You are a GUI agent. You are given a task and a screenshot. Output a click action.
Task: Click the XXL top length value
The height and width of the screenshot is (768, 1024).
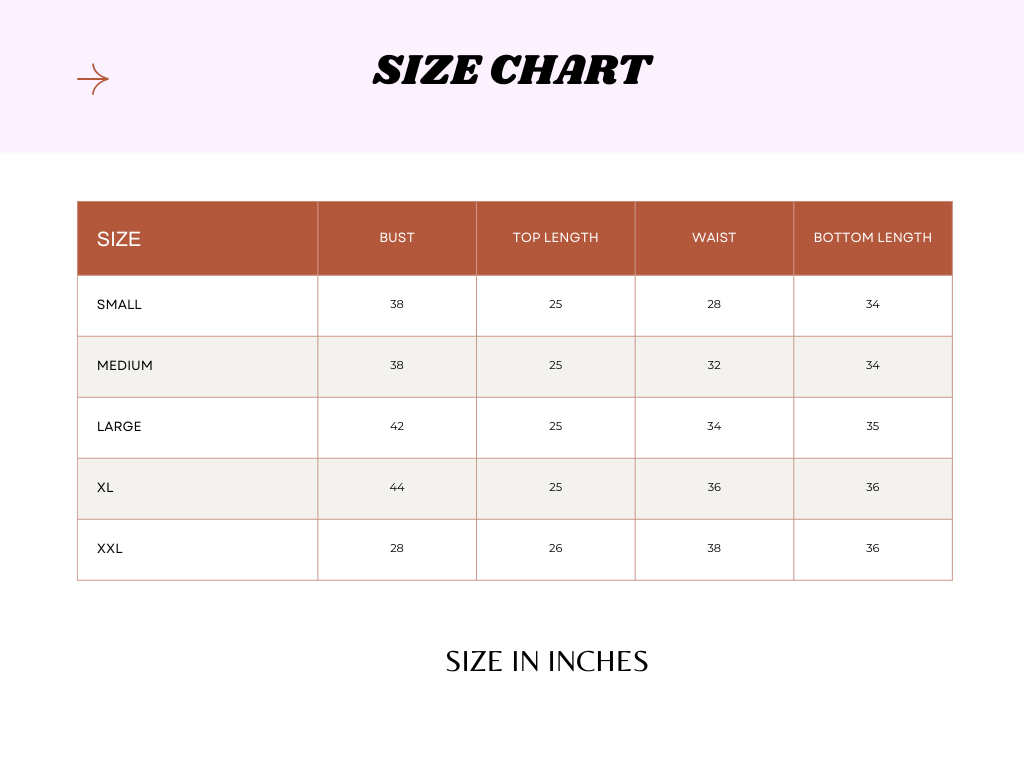555,549
